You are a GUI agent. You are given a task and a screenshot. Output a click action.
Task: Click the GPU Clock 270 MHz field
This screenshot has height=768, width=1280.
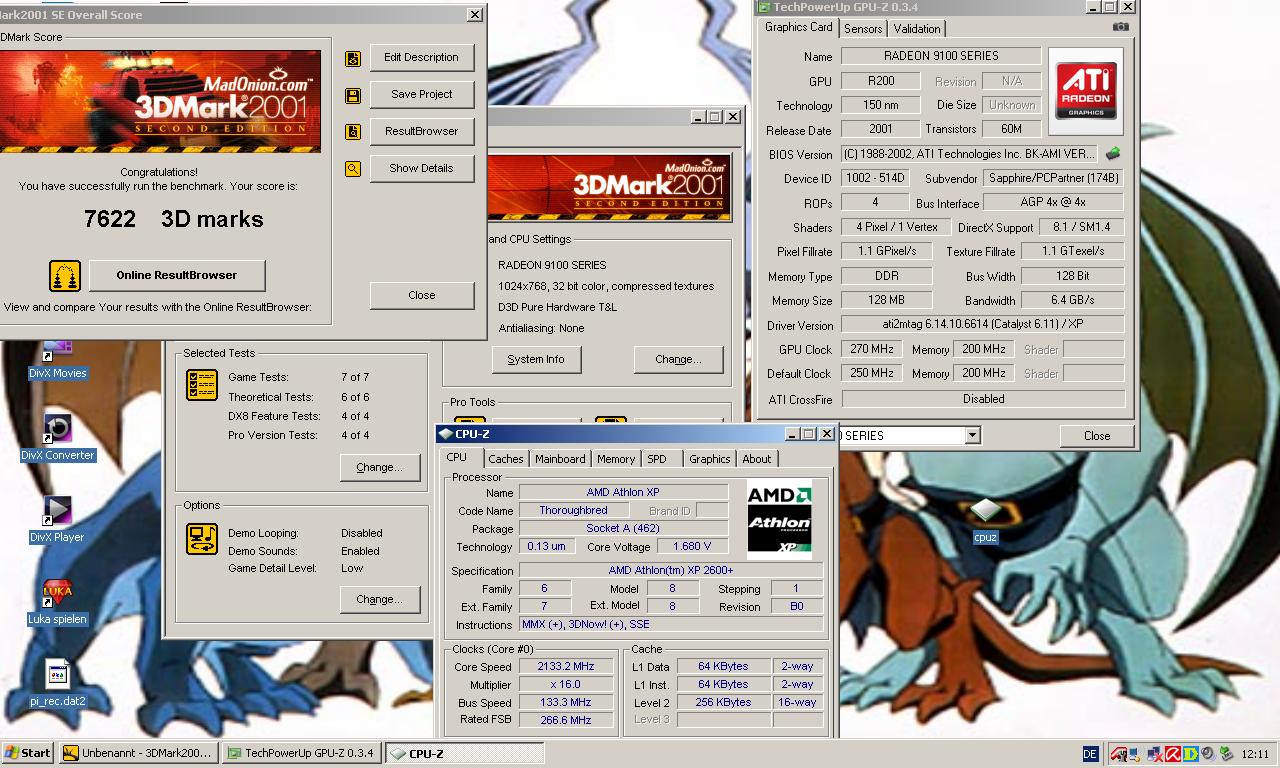[872, 349]
